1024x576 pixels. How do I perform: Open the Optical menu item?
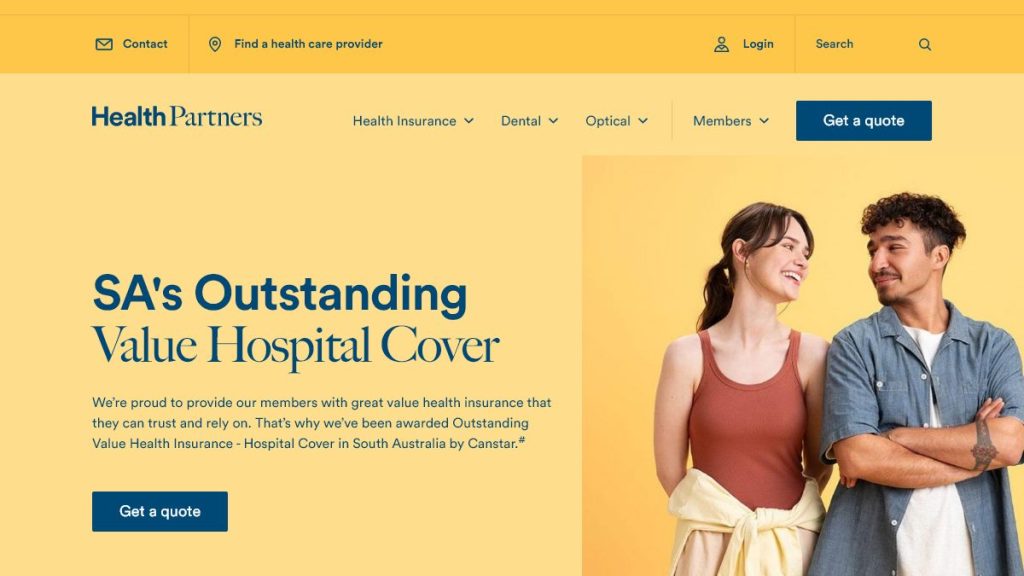[607, 121]
